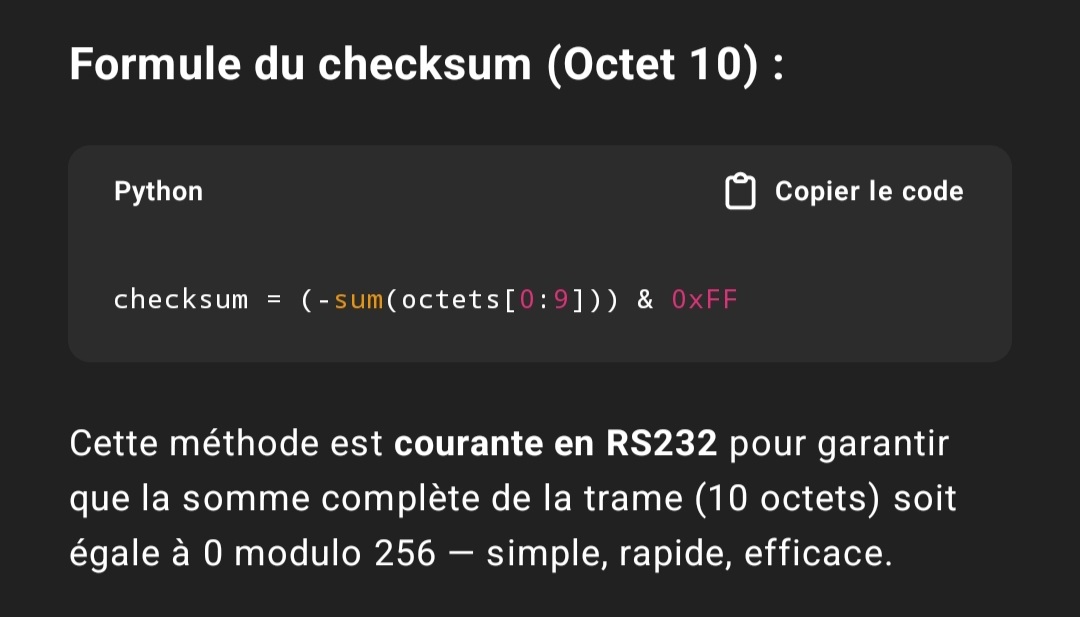Click the Python language label
Screen dimensions: 1080x617
[x=158, y=192]
